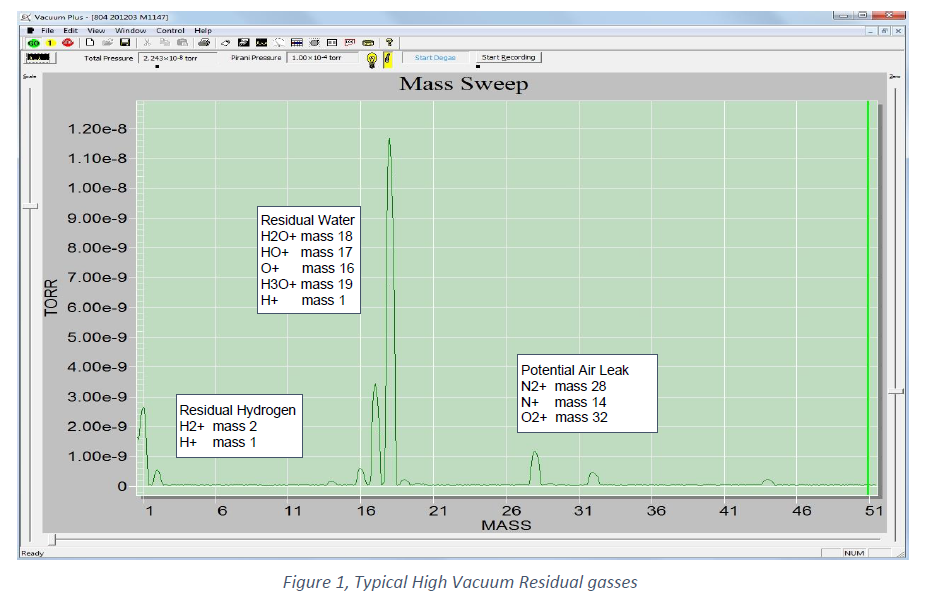Click the red chart toolbar icon
Screen dimensions: 952x603
[350, 43]
